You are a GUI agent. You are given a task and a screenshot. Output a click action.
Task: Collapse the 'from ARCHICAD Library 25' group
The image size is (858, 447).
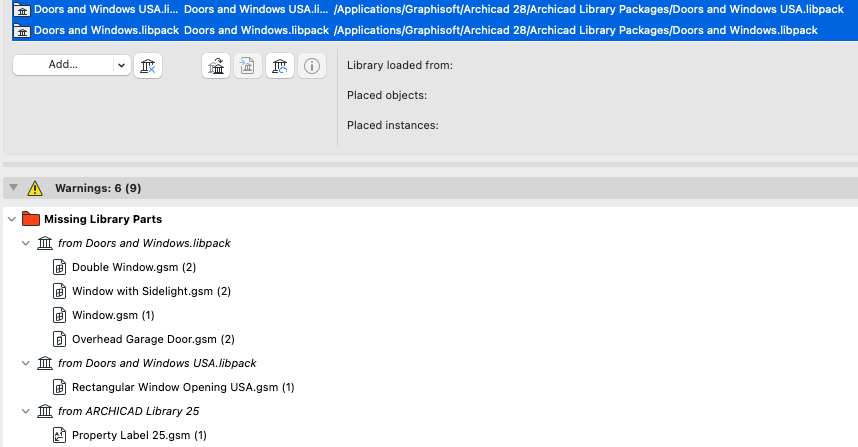click(26, 411)
